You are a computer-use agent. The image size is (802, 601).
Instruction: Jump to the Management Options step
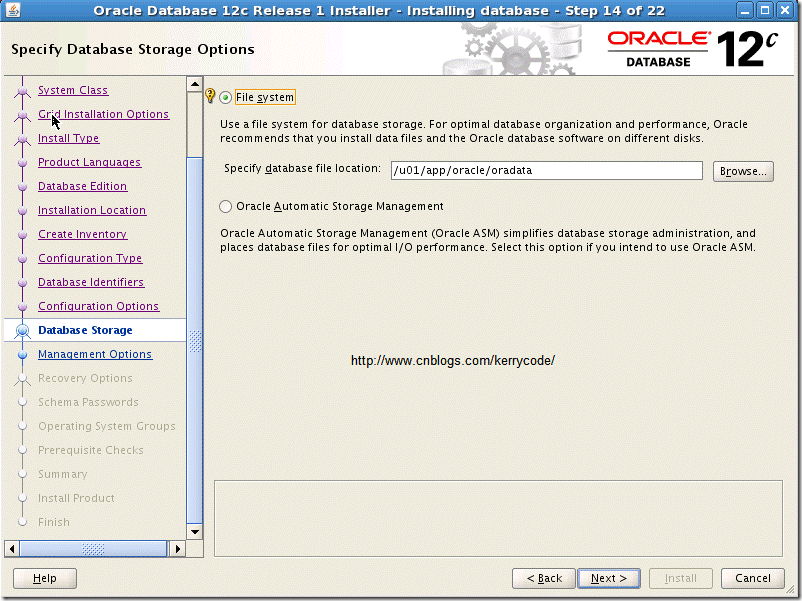coord(95,354)
